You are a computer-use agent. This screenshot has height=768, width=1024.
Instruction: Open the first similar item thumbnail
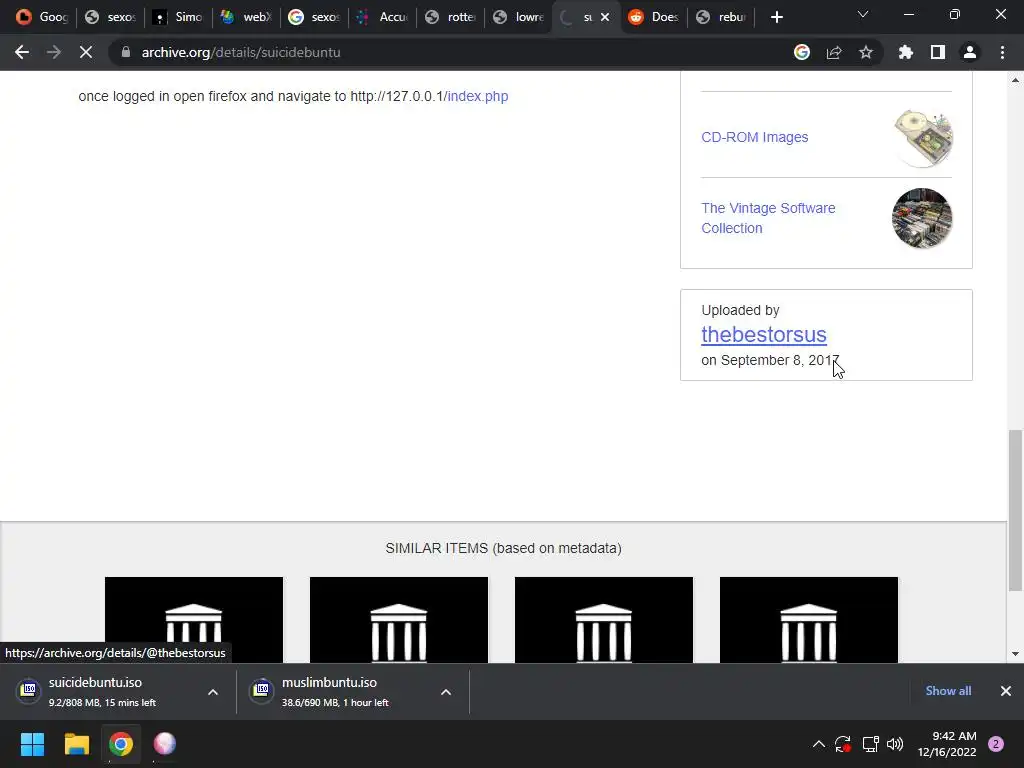pos(194,620)
